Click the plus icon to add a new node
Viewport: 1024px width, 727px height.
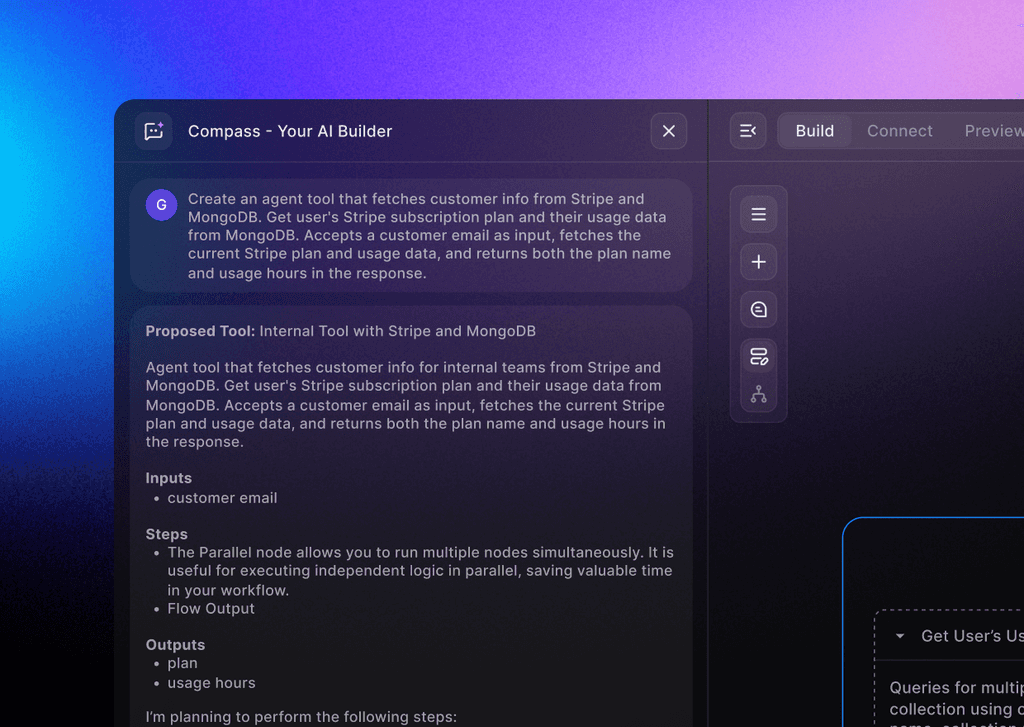(x=758, y=261)
